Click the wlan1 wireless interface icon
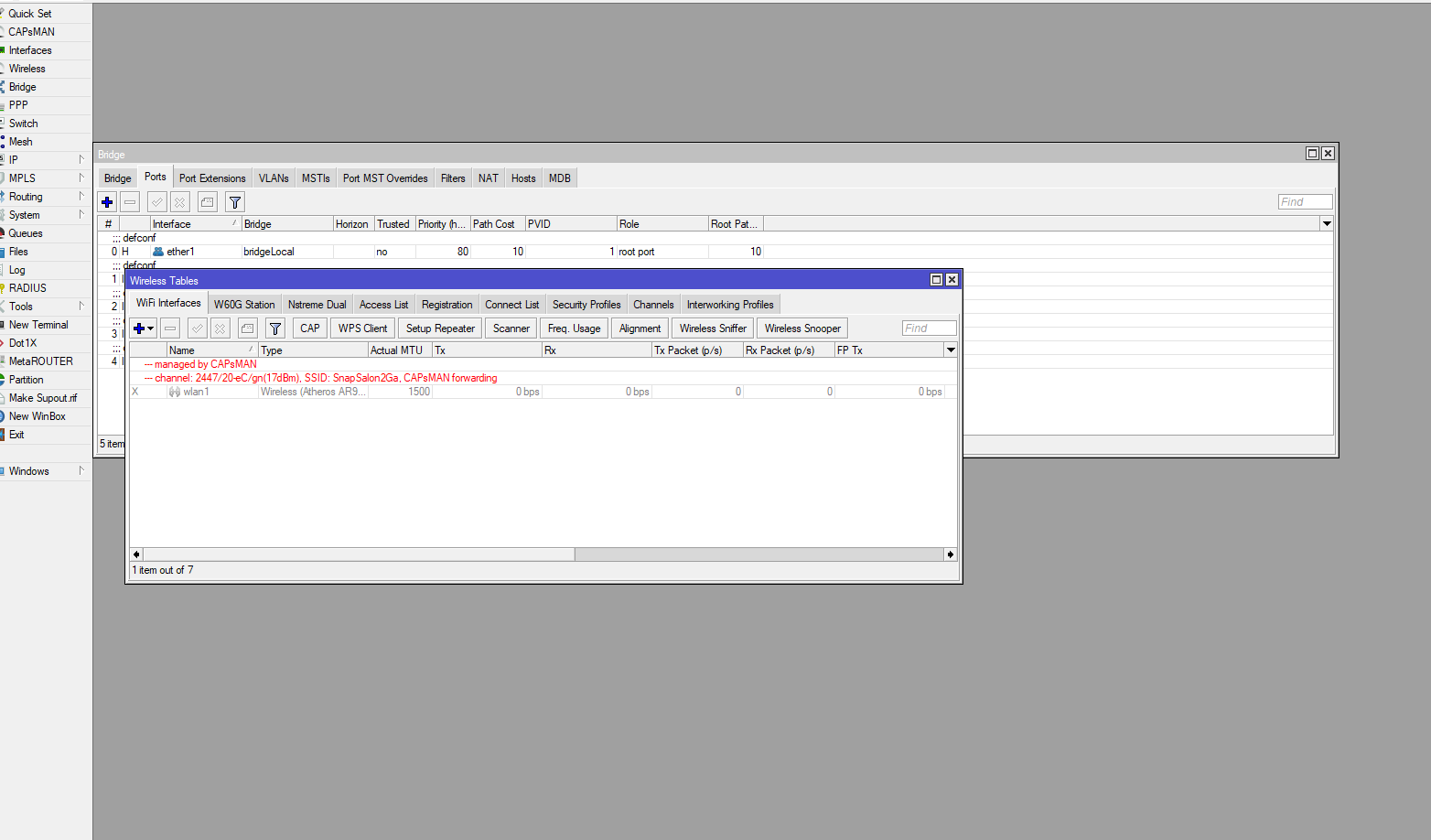1431x840 pixels. pyautogui.click(x=174, y=391)
